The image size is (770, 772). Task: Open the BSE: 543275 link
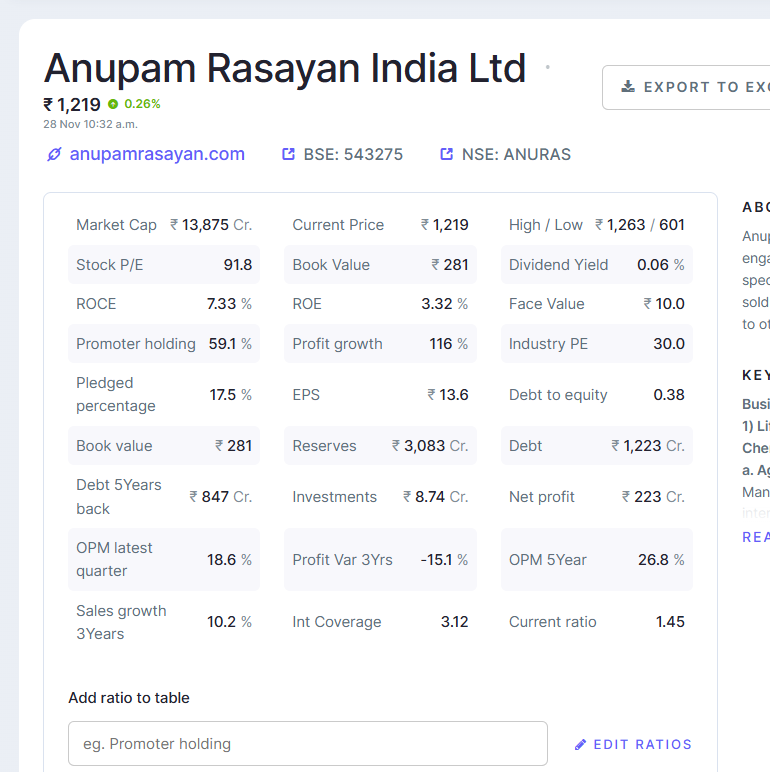pyautogui.click(x=353, y=154)
